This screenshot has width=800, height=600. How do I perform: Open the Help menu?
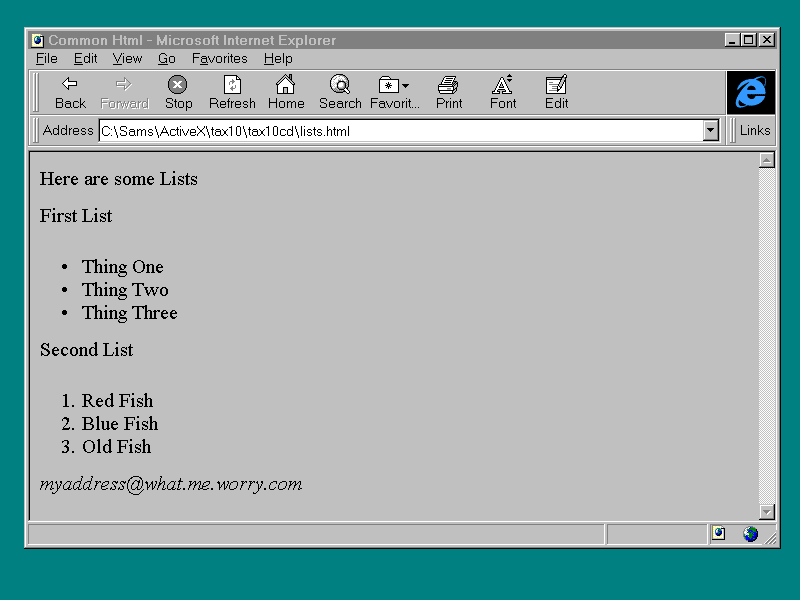pyautogui.click(x=278, y=59)
